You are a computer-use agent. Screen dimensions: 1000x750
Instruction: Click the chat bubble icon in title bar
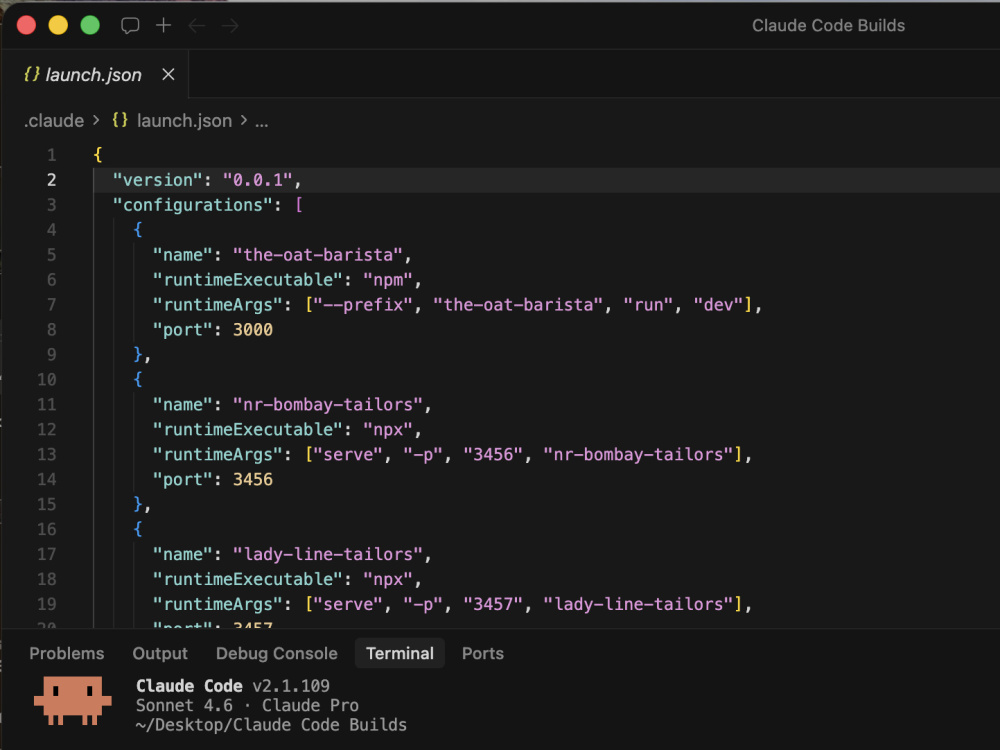130,26
